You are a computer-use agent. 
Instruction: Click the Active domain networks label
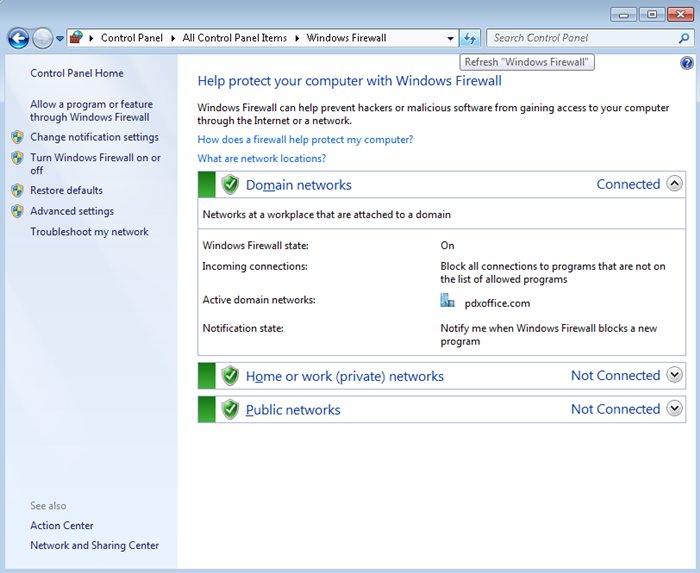259,300
